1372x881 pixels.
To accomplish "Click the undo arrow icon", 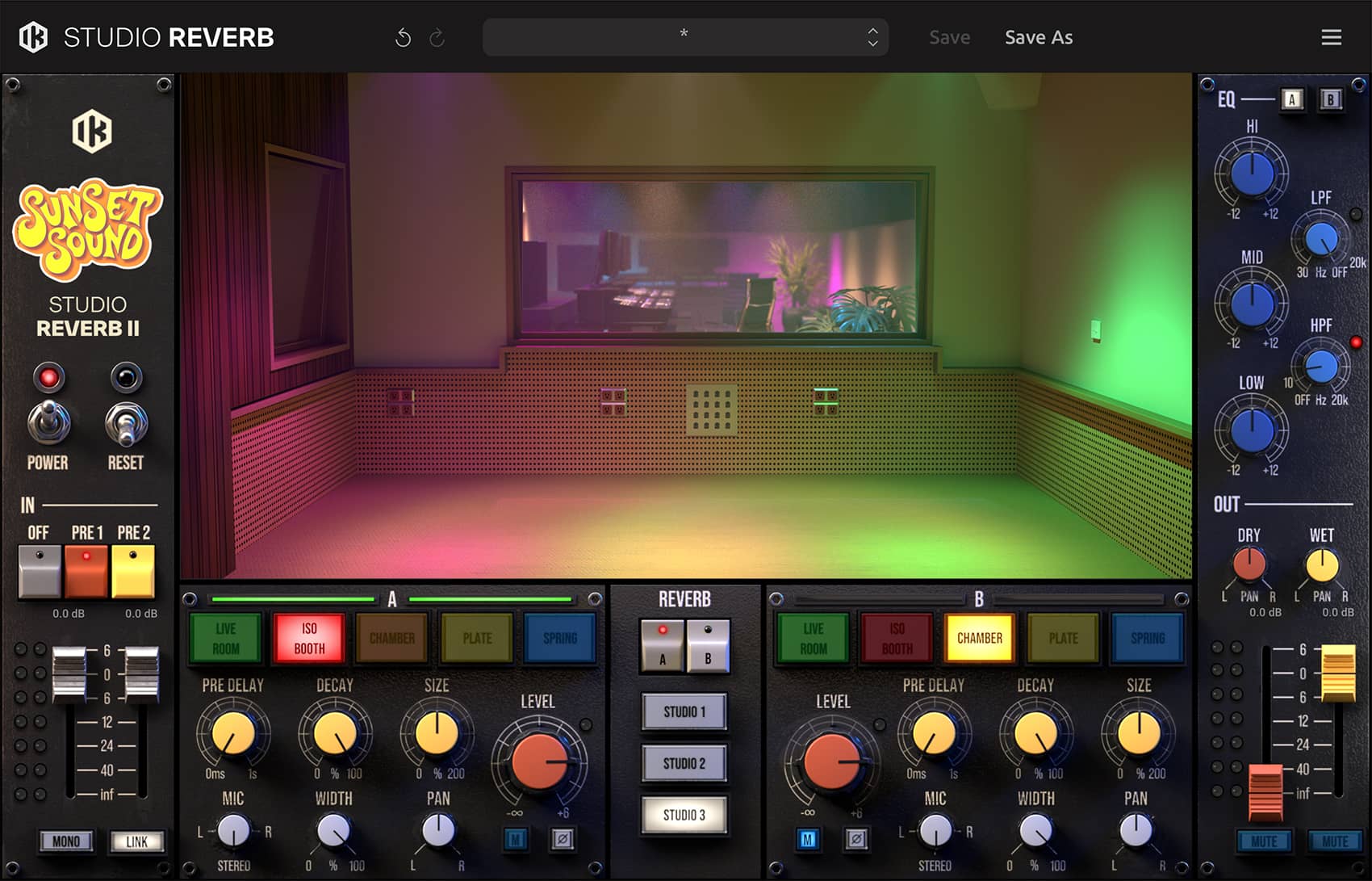I will click(x=403, y=38).
